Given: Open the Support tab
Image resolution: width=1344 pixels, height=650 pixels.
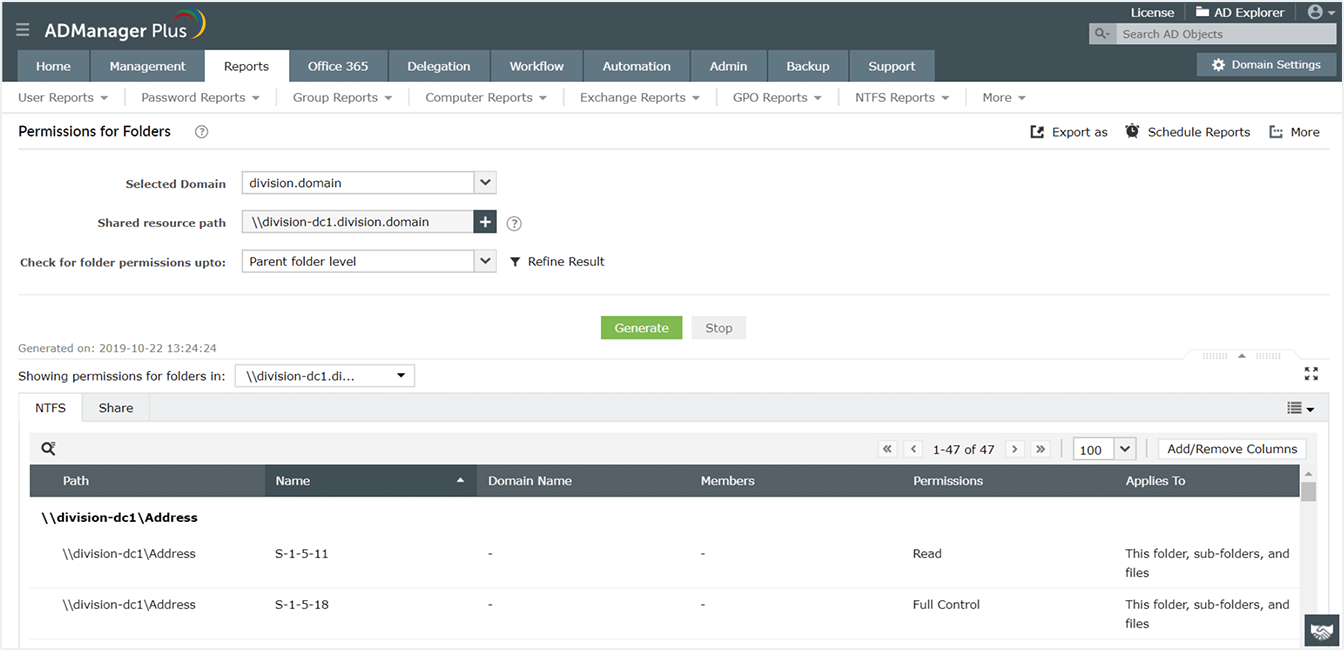Looking at the screenshot, I should [892, 66].
